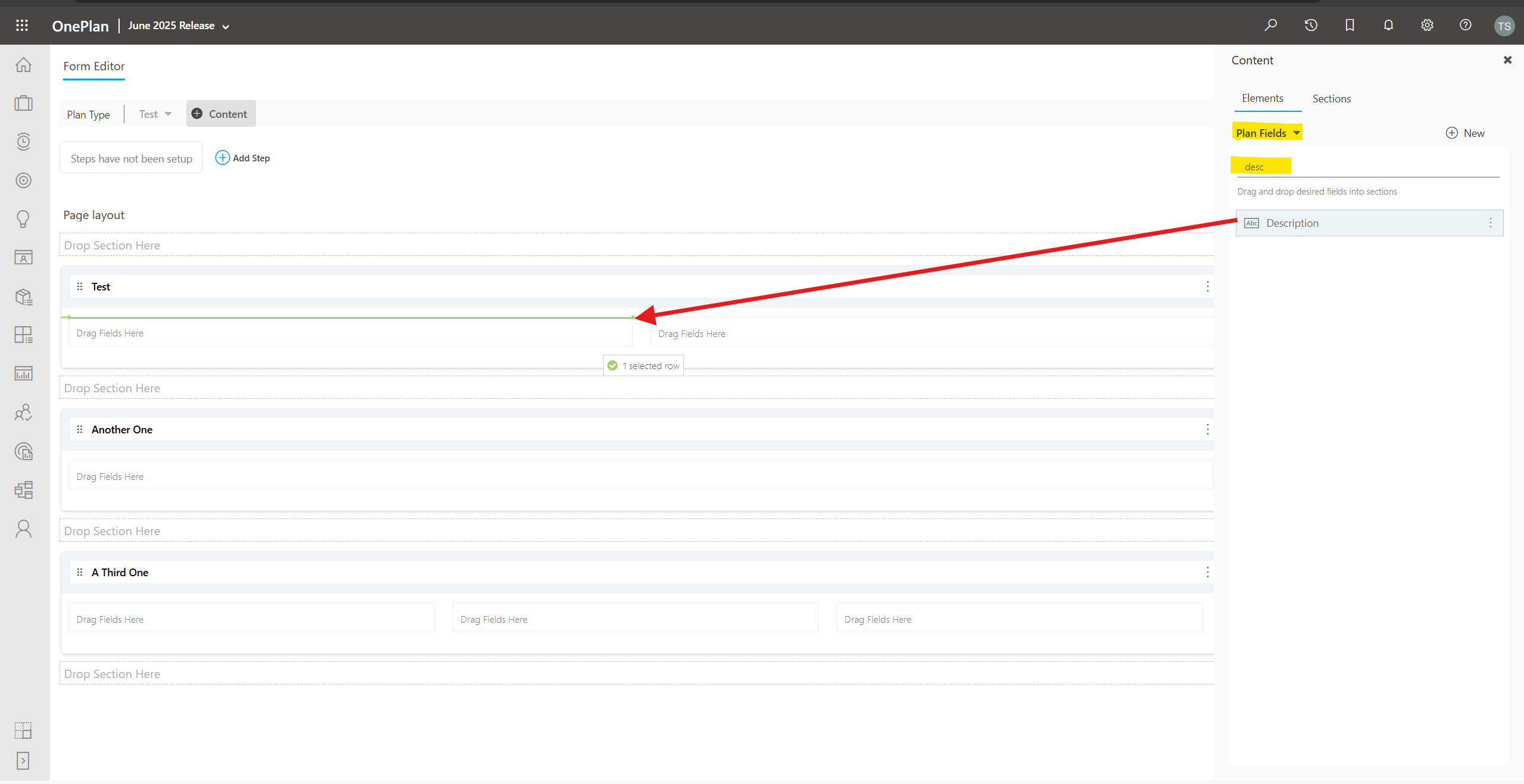Select the Form Editor tab
Viewport: 1524px width, 784px height.
(94, 66)
